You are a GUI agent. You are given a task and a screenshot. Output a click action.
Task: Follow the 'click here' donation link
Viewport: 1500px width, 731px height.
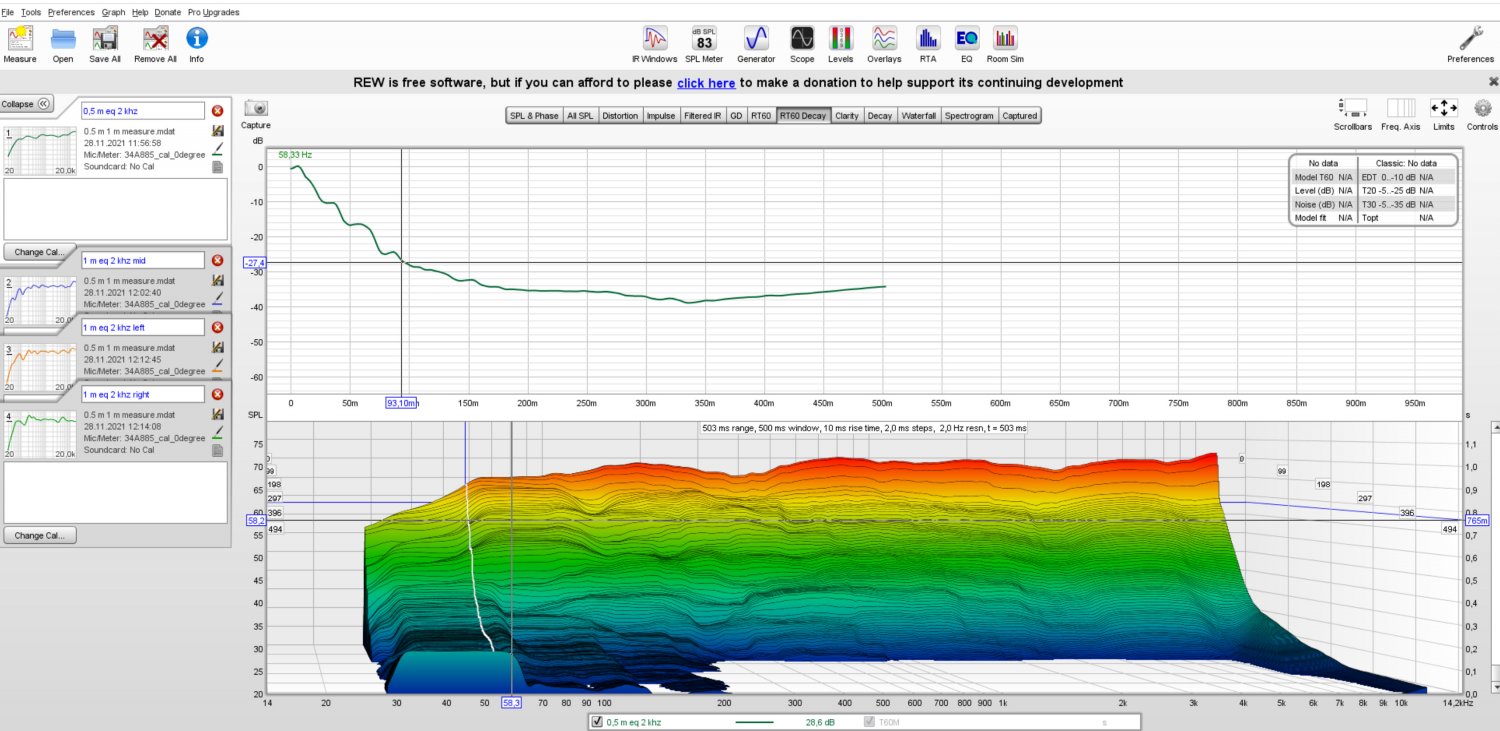[x=706, y=83]
